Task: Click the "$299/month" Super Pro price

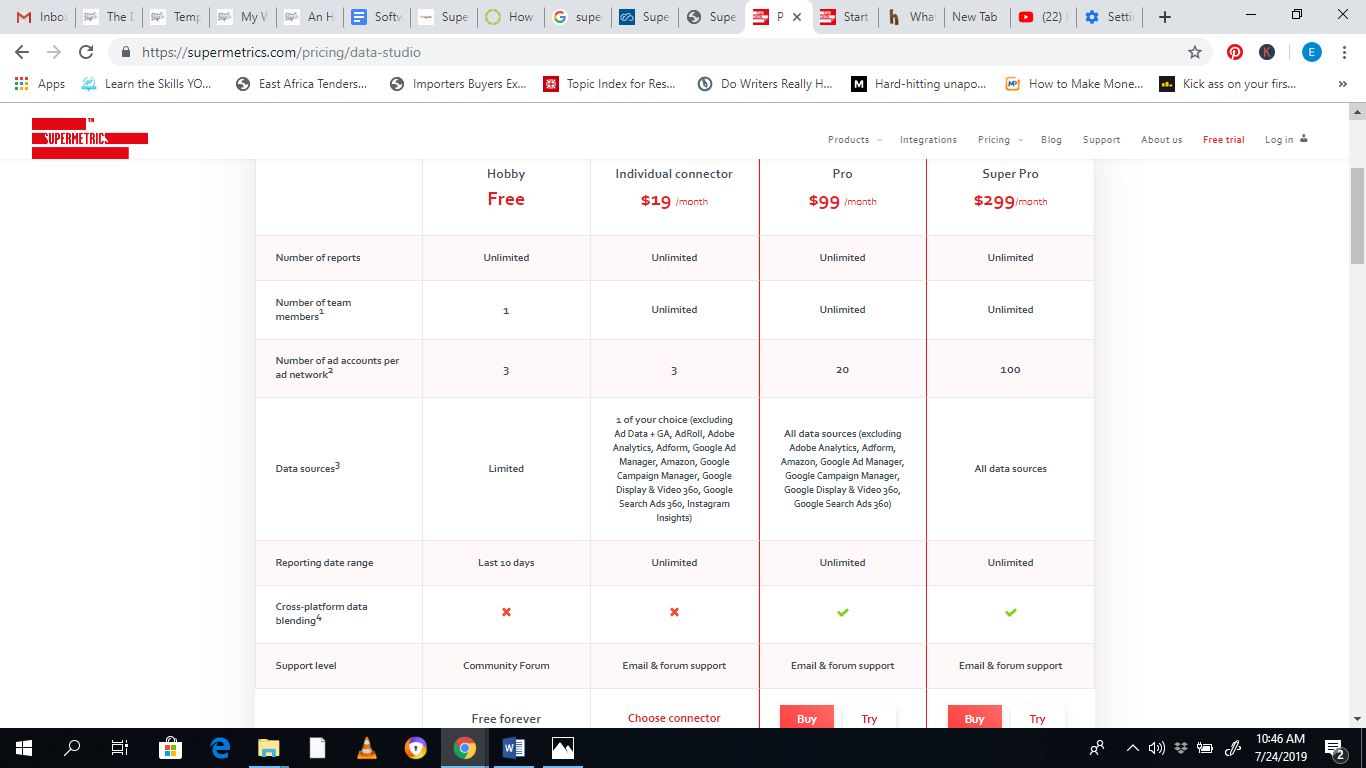Action: (1011, 201)
